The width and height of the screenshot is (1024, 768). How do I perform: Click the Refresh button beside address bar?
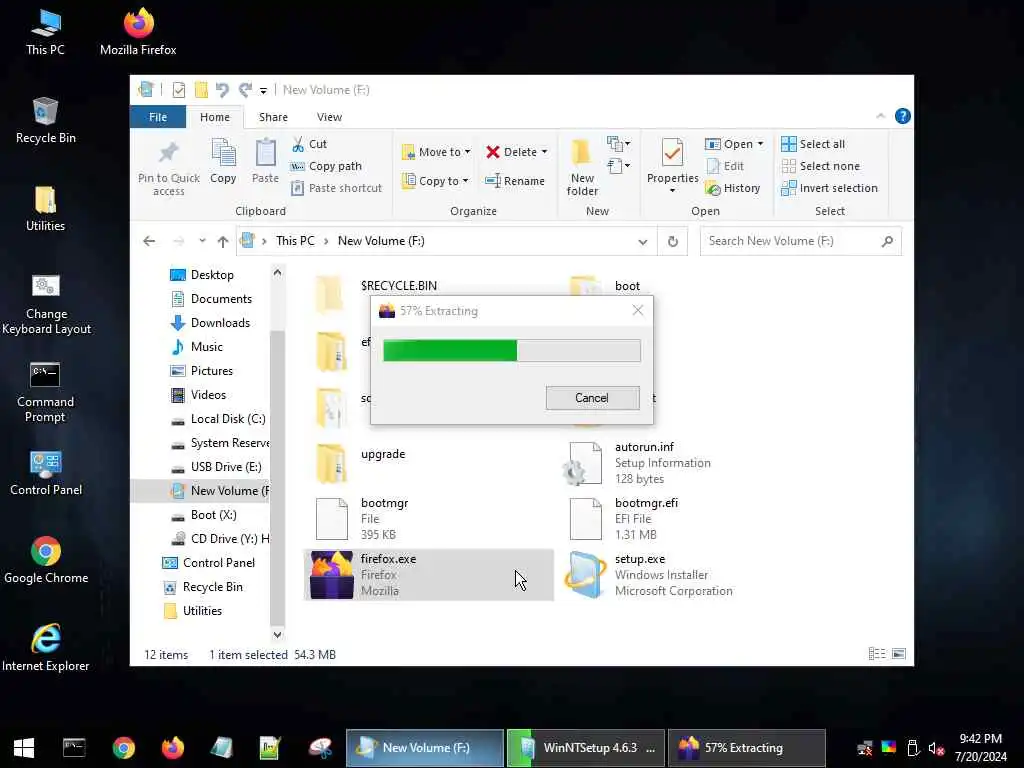tap(673, 242)
